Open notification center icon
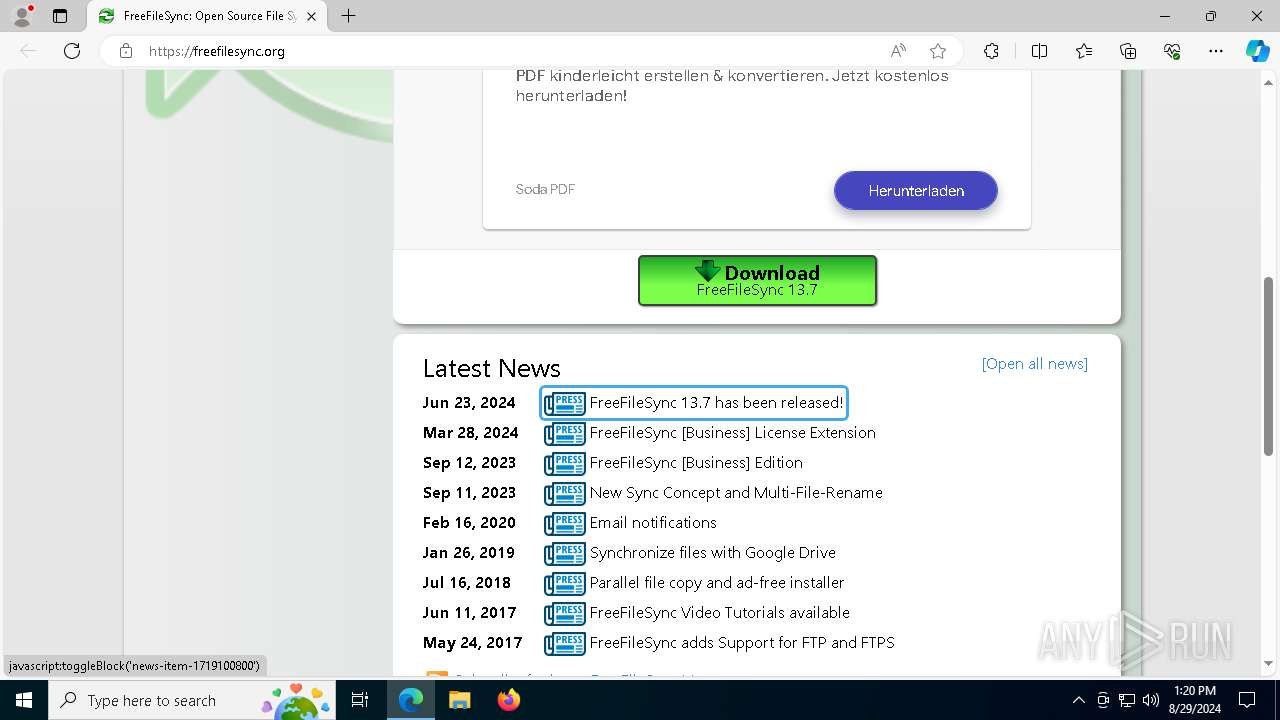Viewport: 1280px width, 720px height. 1247,700
